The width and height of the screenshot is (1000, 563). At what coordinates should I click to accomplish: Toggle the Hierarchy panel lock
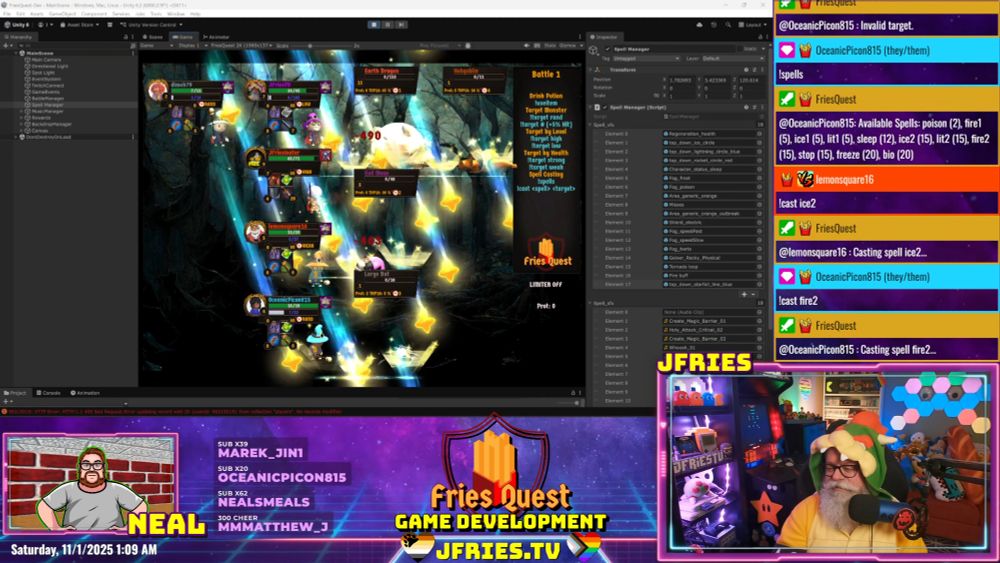[125, 37]
